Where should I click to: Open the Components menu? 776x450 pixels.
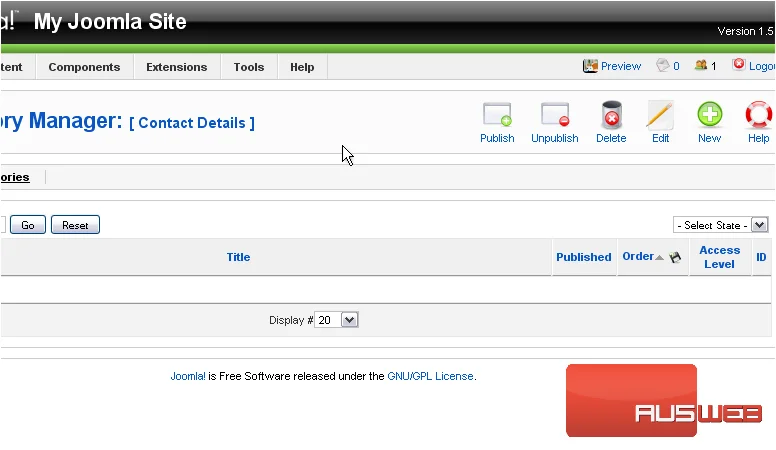tap(84, 67)
